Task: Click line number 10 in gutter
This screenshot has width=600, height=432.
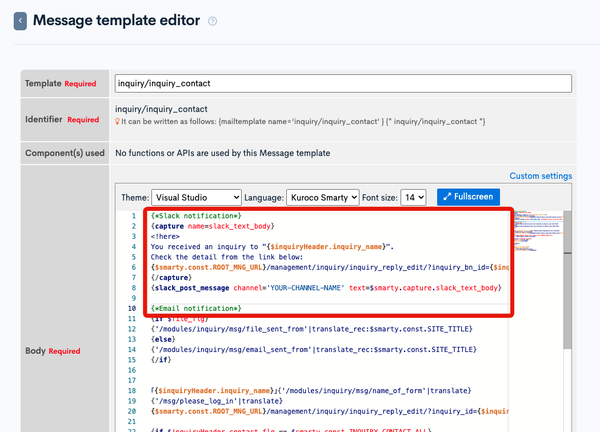Action: click(x=132, y=308)
